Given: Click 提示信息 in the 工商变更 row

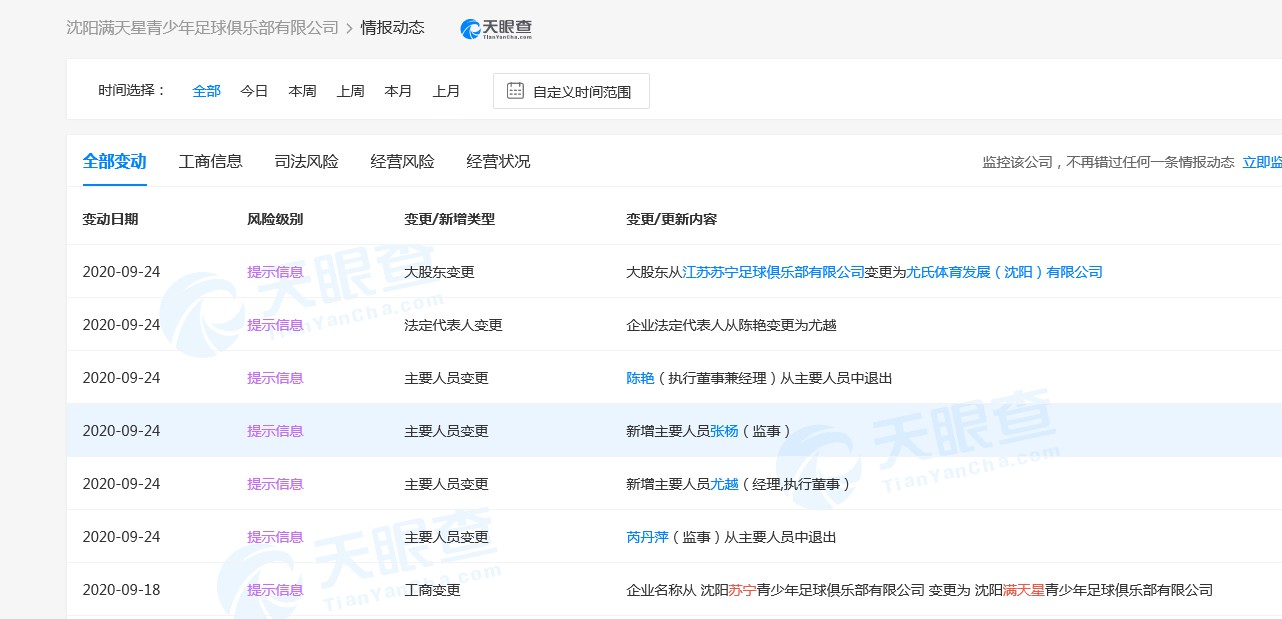Looking at the screenshot, I should [275, 590].
